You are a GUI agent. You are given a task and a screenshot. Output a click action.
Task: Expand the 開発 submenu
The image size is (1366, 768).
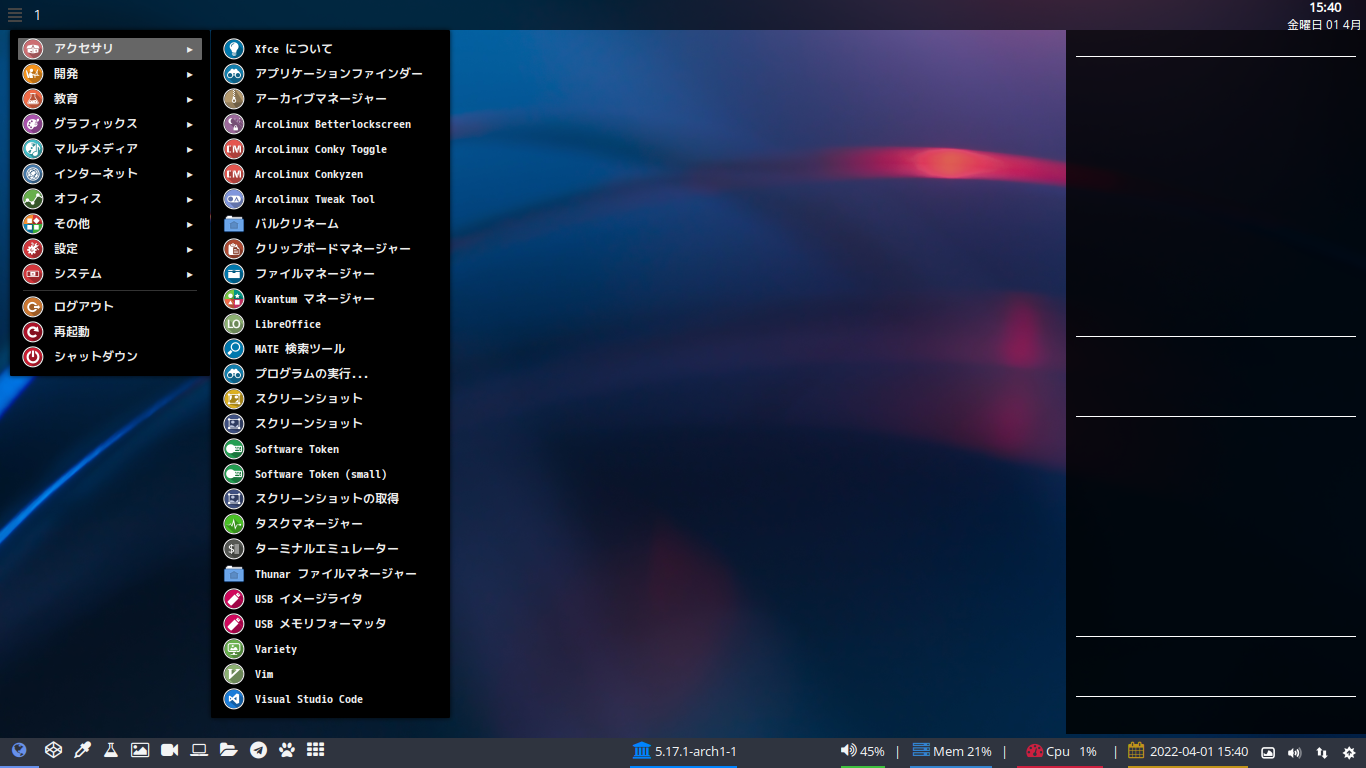[110, 73]
